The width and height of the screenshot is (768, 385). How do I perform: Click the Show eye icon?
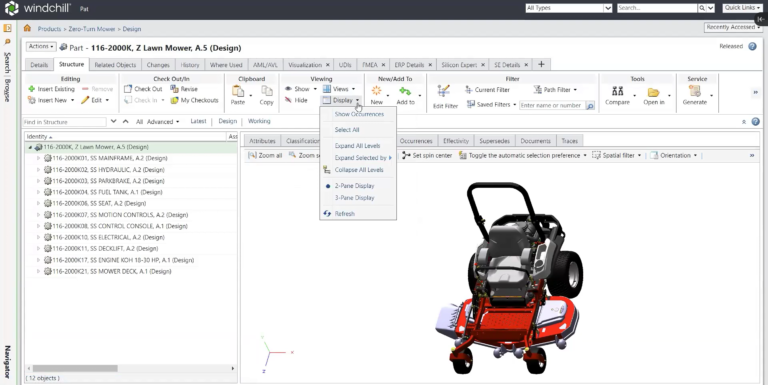288,89
